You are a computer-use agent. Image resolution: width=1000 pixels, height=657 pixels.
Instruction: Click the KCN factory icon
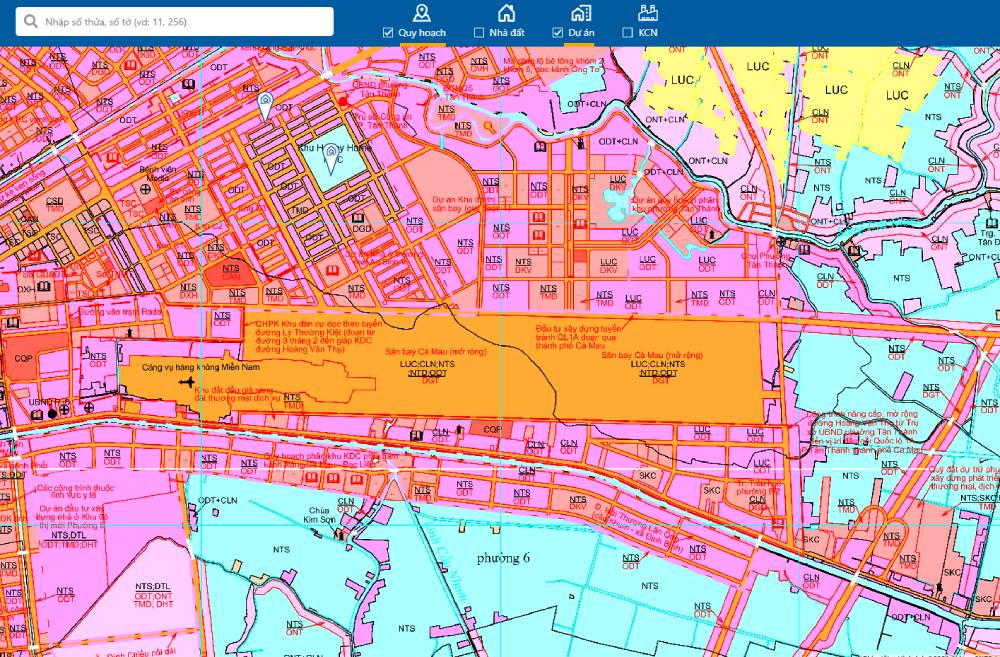click(647, 12)
